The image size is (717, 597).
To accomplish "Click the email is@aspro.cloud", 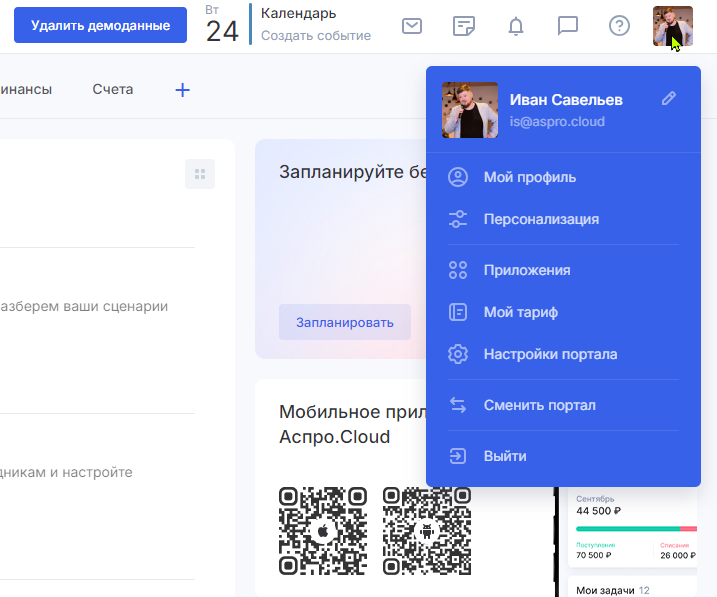I will (x=557, y=122).
